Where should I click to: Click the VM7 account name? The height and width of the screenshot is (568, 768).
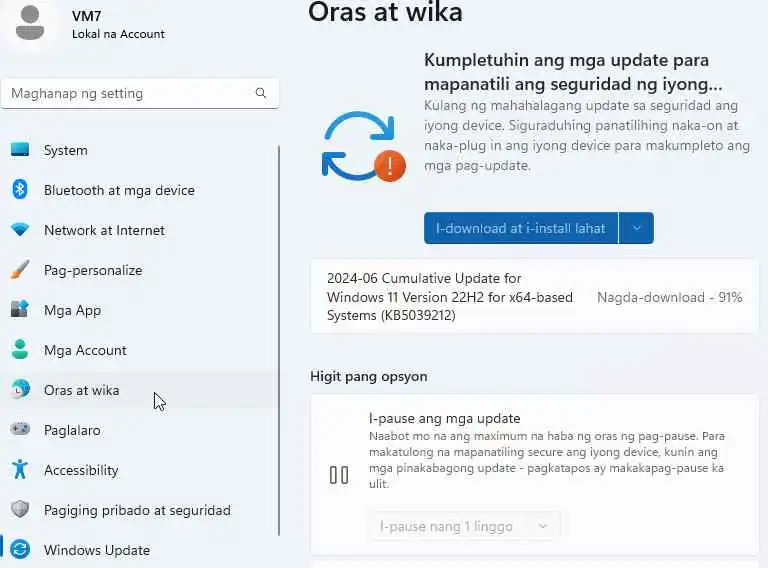pos(87,16)
